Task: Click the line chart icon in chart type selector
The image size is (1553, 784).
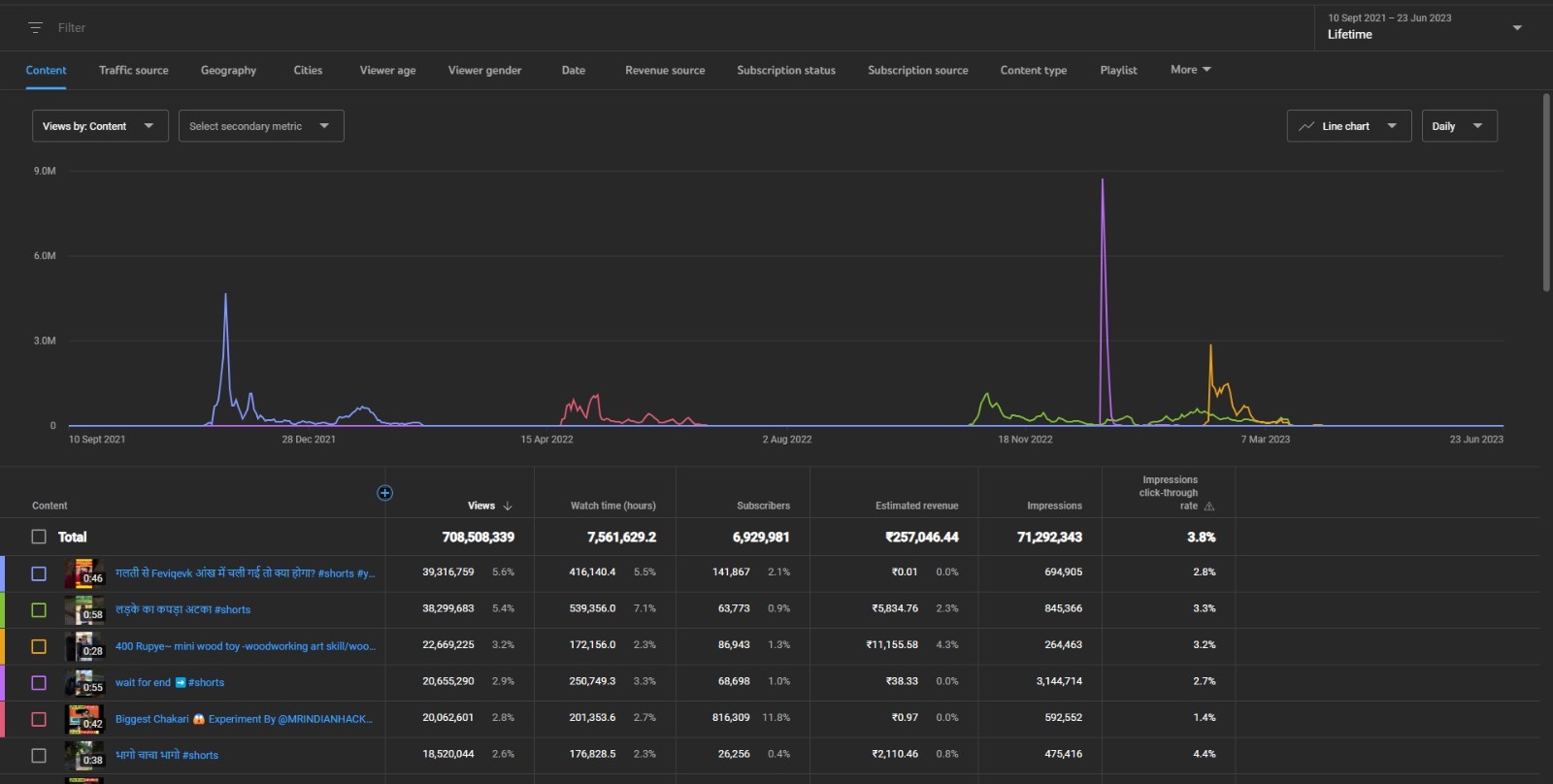Action: pyautogui.click(x=1306, y=126)
